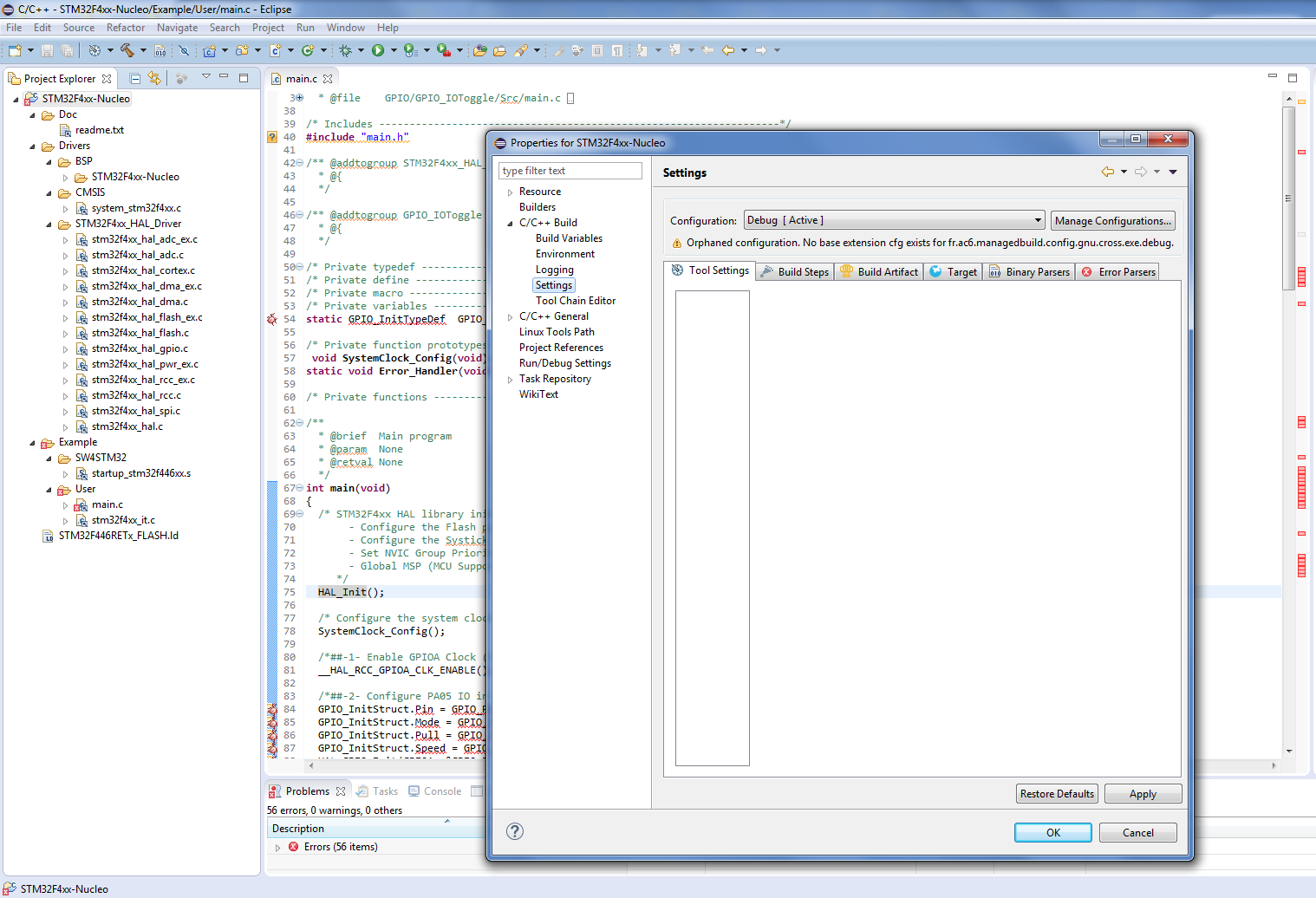The width and height of the screenshot is (1316, 898).
Task: Collapse the C/C++ Build node
Action: [x=510, y=224]
